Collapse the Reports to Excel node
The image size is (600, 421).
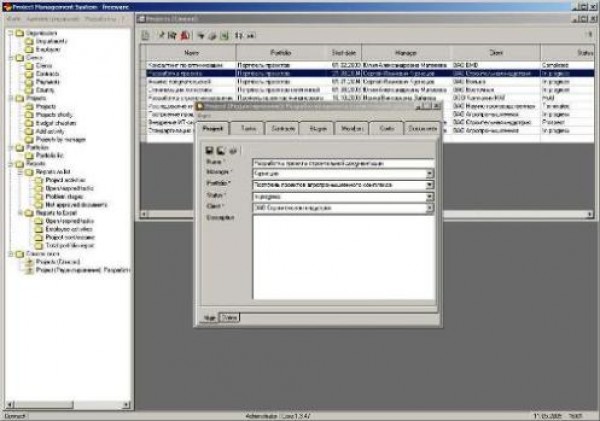tap(21, 213)
